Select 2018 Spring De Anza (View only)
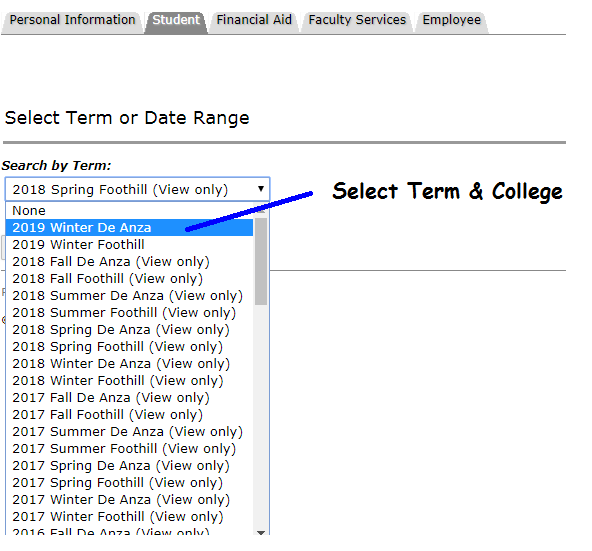 pyautogui.click(x=129, y=329)
